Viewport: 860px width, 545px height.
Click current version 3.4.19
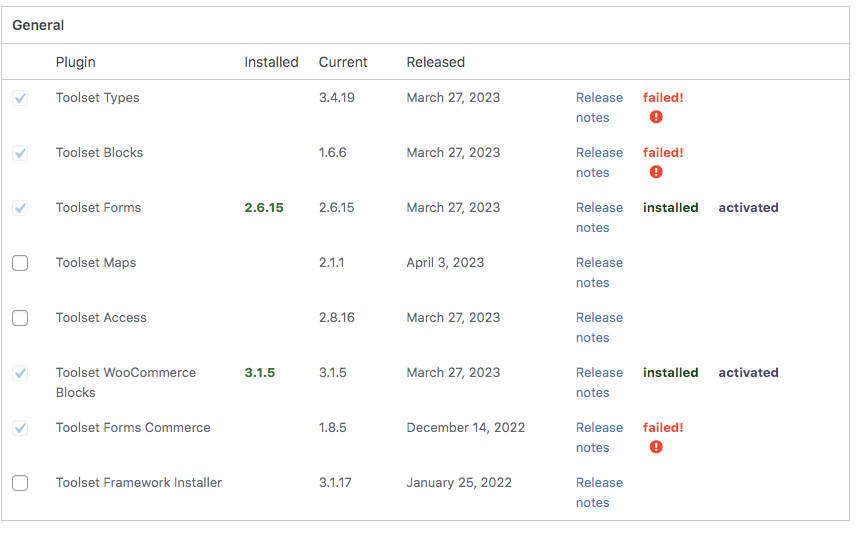(337, 98)
